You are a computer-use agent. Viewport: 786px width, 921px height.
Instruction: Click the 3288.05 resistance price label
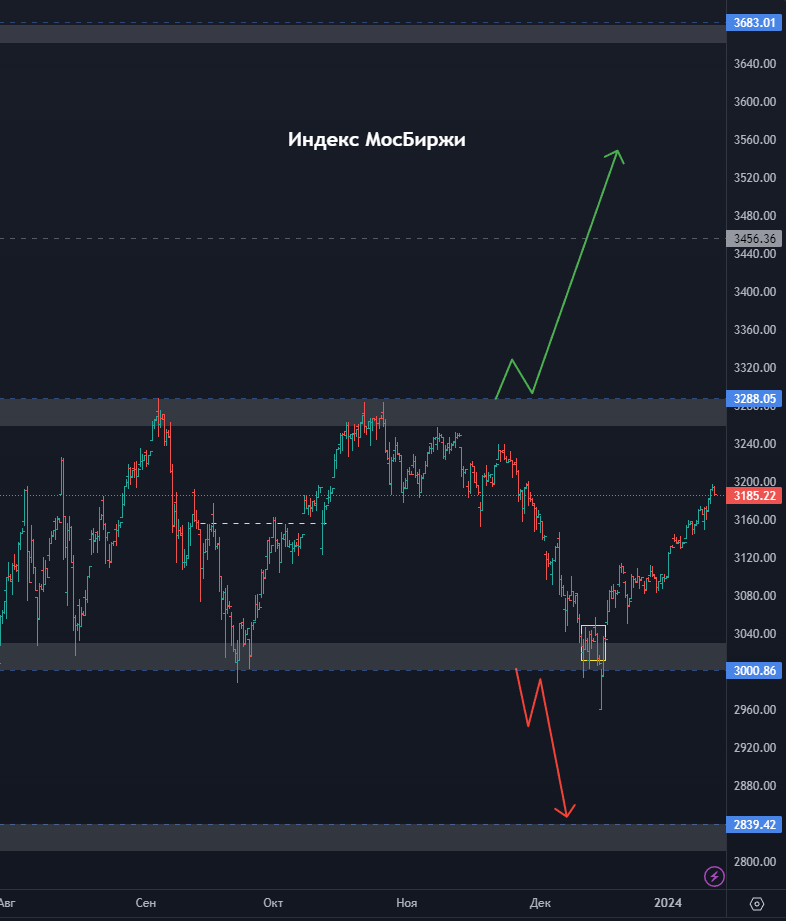point(754,399)
